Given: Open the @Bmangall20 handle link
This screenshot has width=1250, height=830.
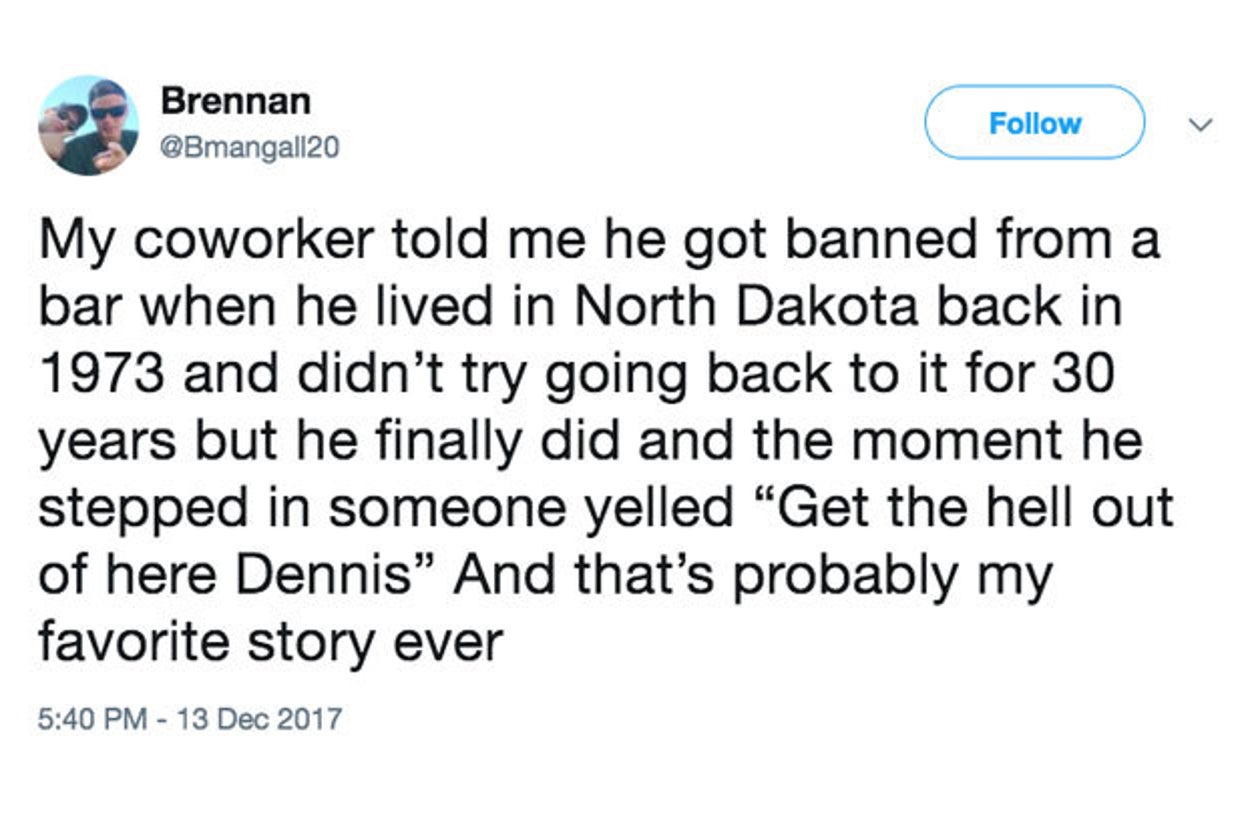Looking at the screenshot, I should point(250,148).
